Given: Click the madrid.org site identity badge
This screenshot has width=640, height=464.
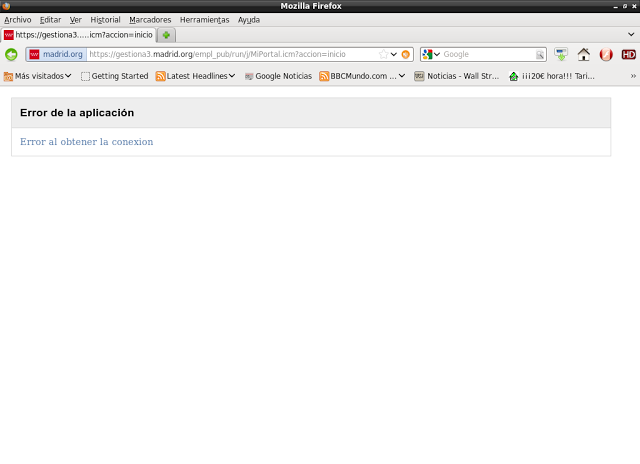Looking at the screenshot, I should (56, 54).
